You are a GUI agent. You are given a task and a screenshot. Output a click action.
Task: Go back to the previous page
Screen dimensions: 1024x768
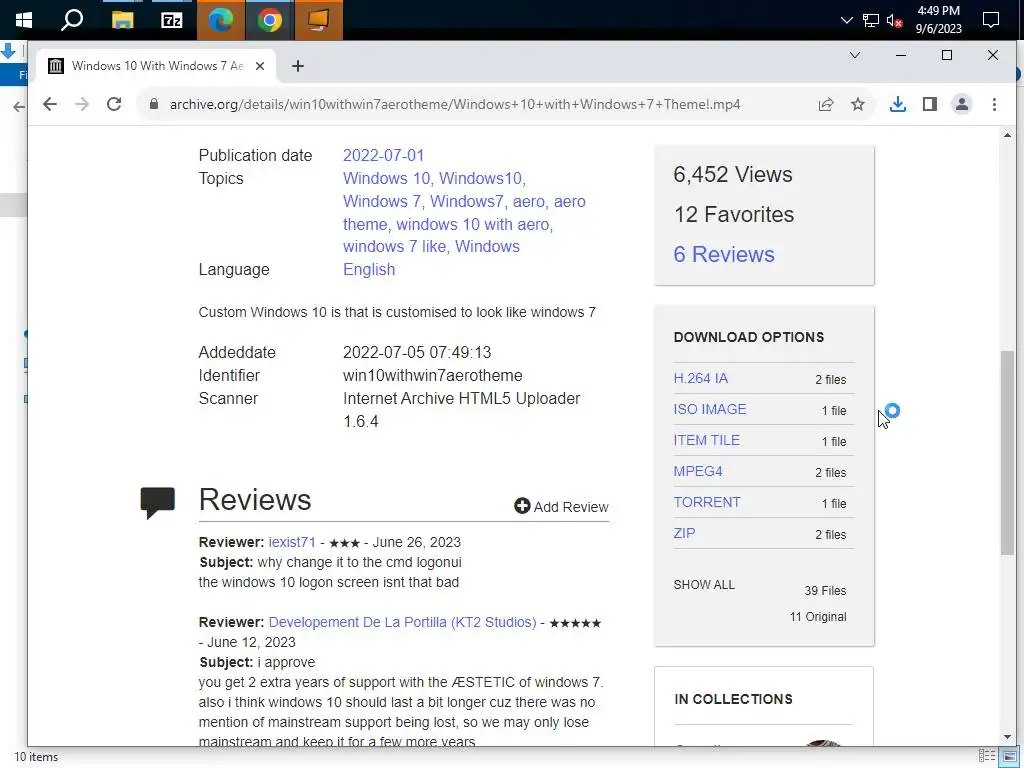pos(50,104)
